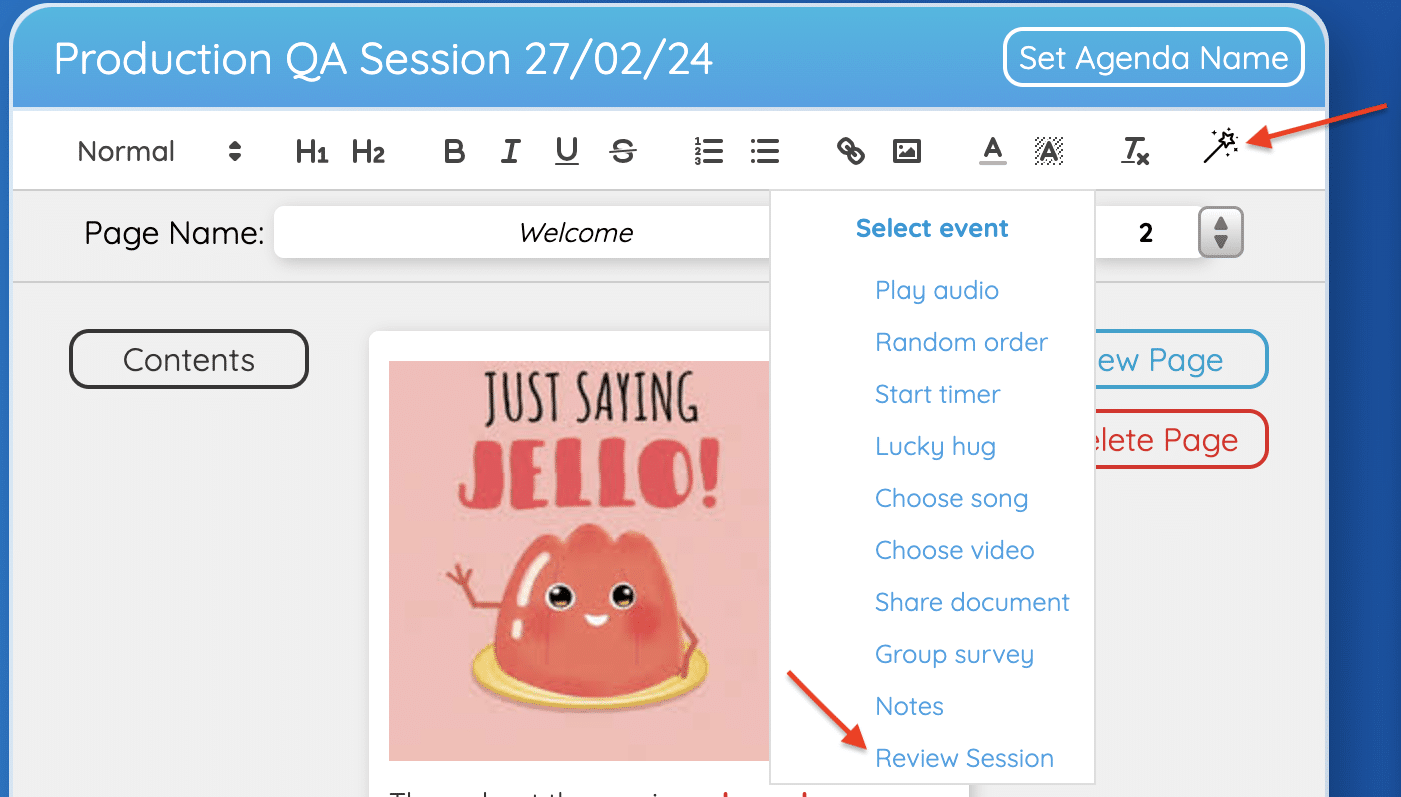Viewport: 1401px width, 797px height.
Task: Insert an image into page
Action: tap(906, 152)
